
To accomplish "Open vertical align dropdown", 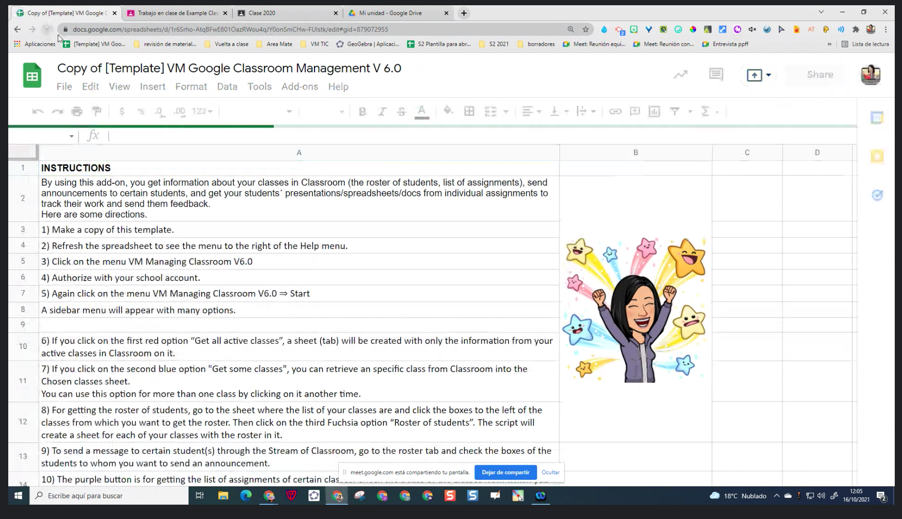I will click(x=559, y=112).
